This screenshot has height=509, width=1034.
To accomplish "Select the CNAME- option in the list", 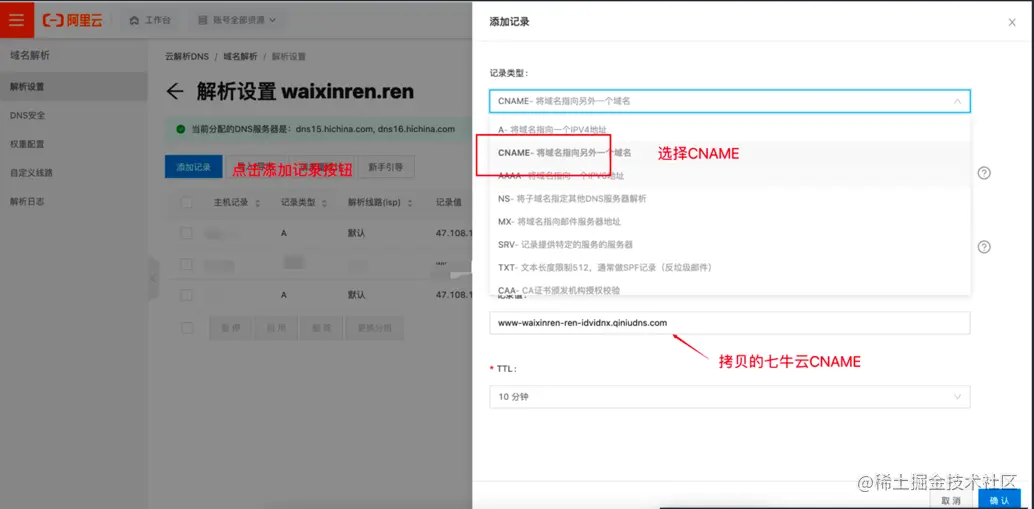I will pos(729,152).
